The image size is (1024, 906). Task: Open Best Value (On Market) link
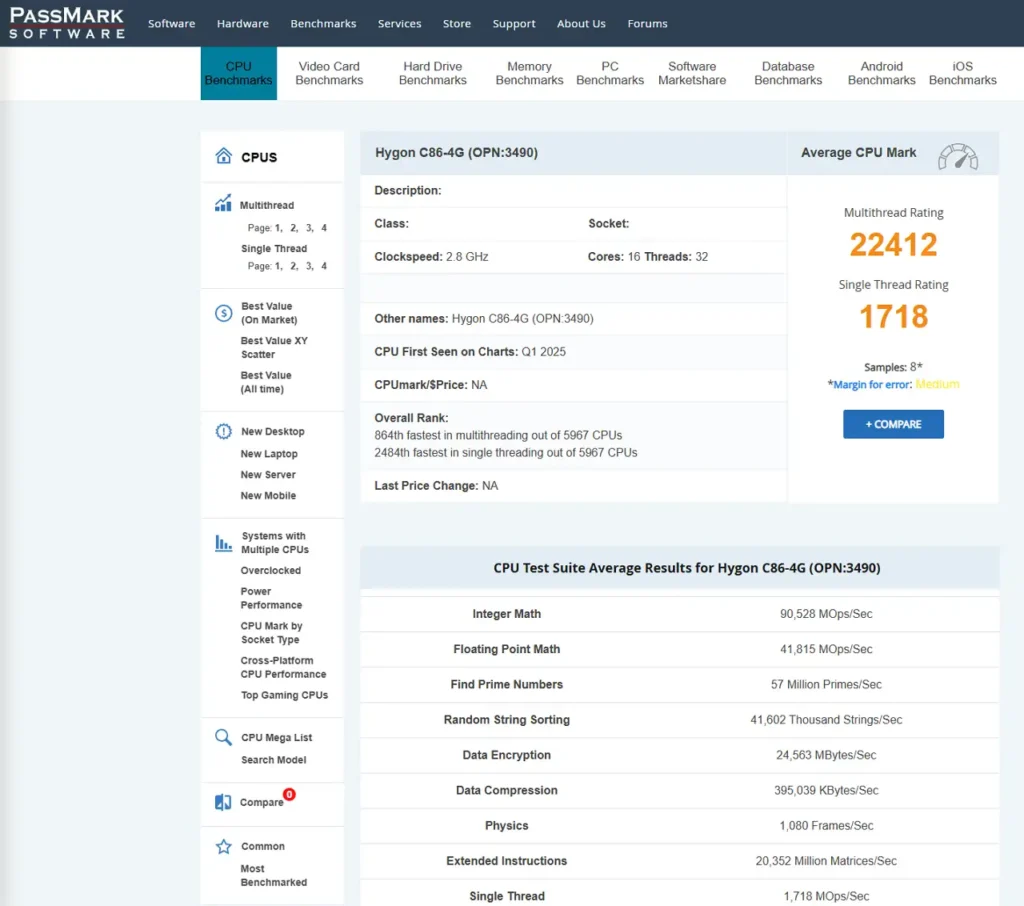(x=268, y=313)
